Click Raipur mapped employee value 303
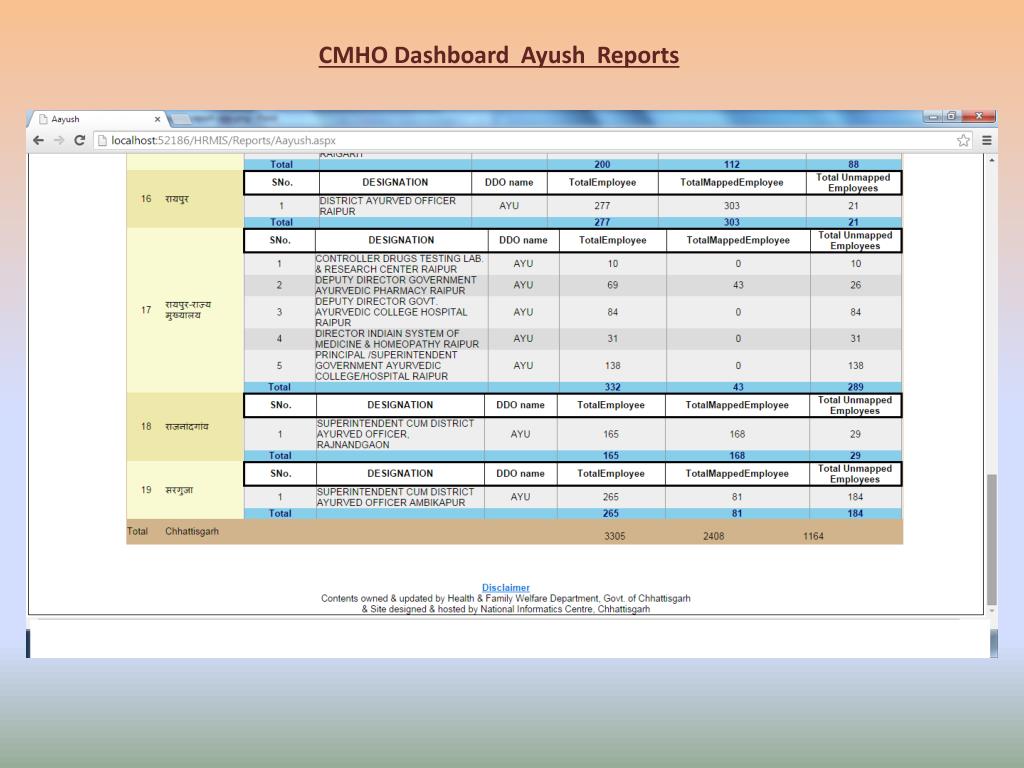 click(731, 206)
